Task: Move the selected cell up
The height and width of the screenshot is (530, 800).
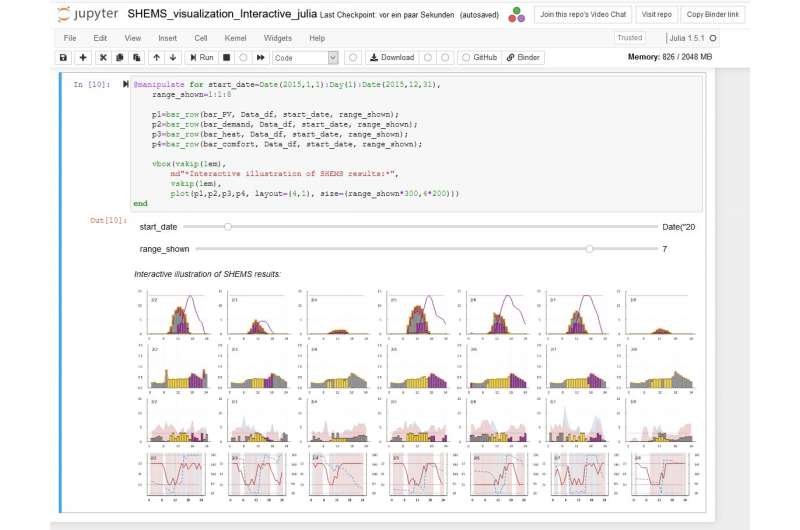Action: tap(155, 58)
